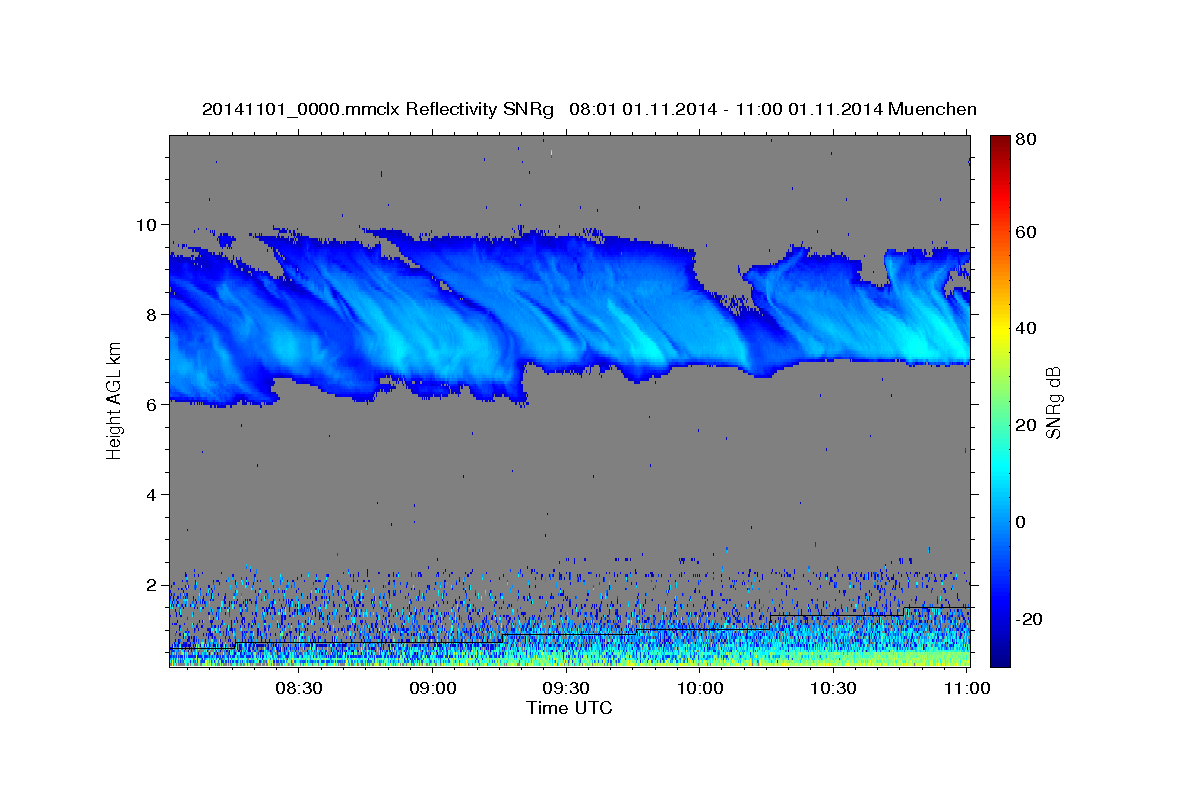Click the 11:00 time tick label
Viewport: 1200px width, 800px height.
[x=966, y=688]
